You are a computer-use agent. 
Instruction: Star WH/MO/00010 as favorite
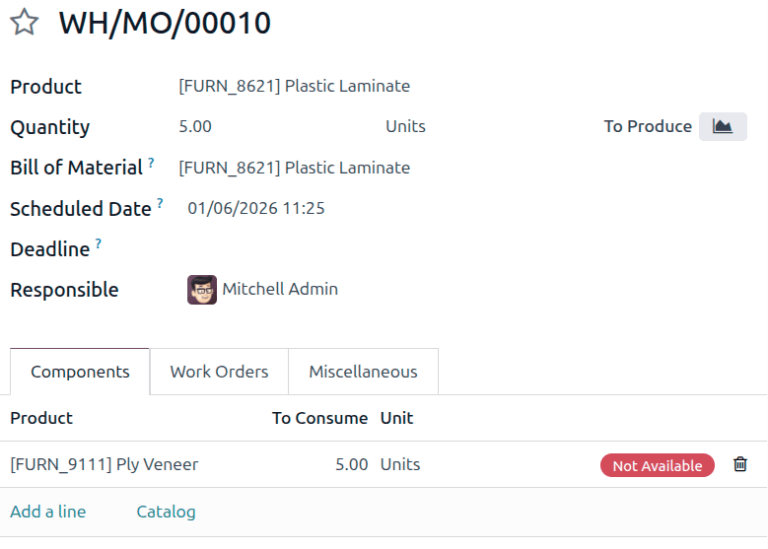pyautogui.click(x=24, y=23)
